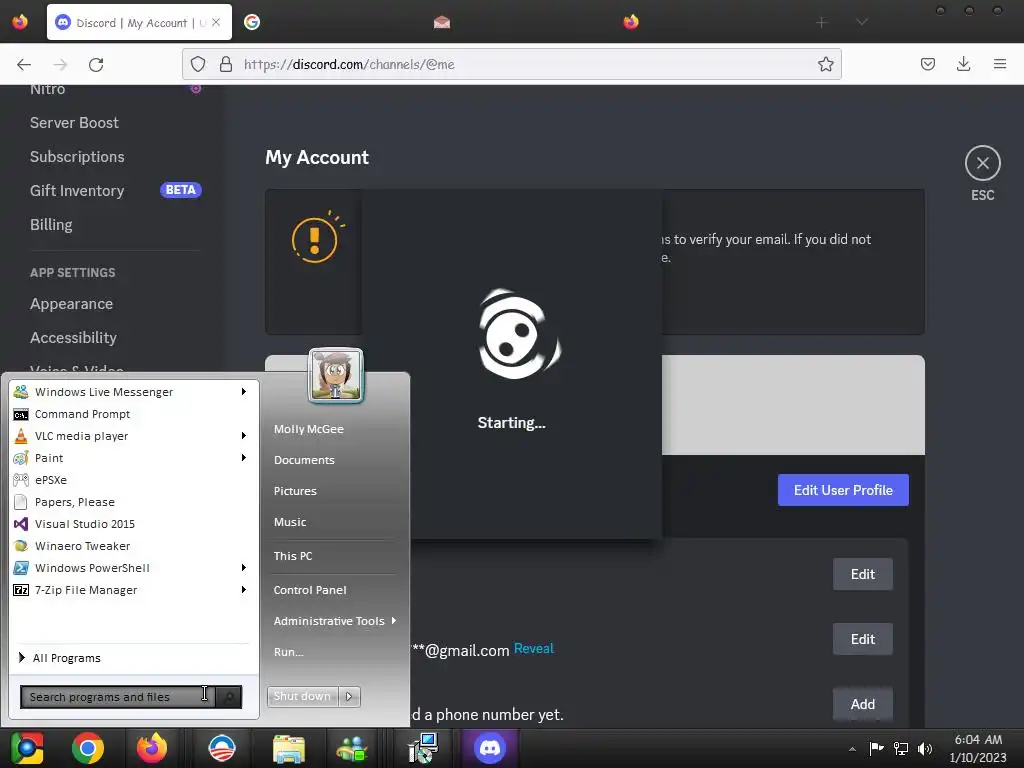
Task: Click the Firefox forward arrow
Action: 60,64
